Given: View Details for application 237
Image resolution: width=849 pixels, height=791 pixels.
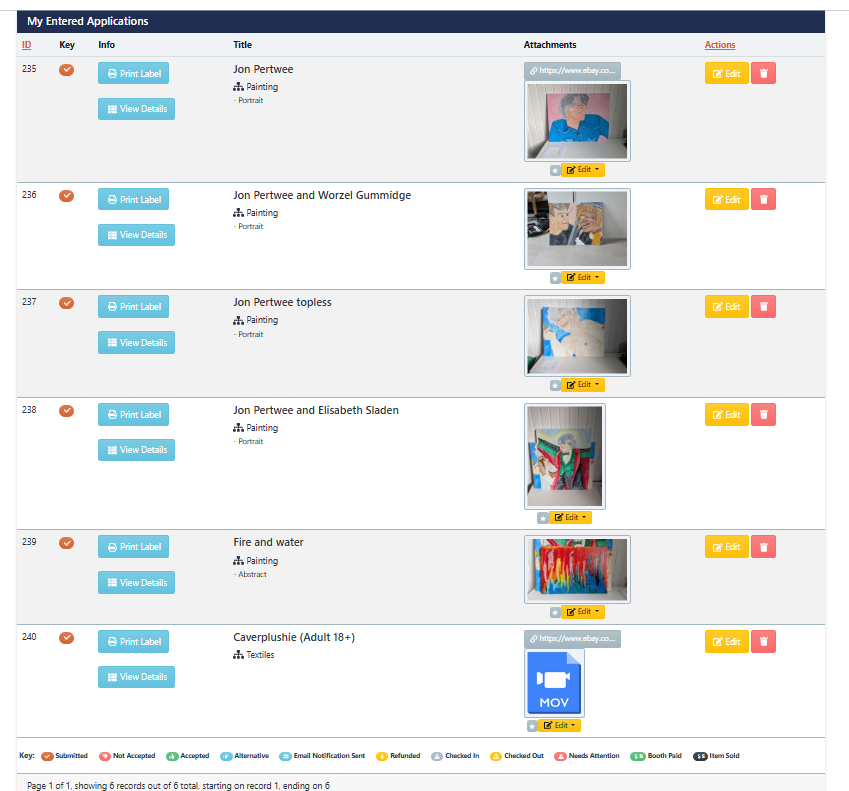Looking at the screenshot, I should tap(136, 343).
